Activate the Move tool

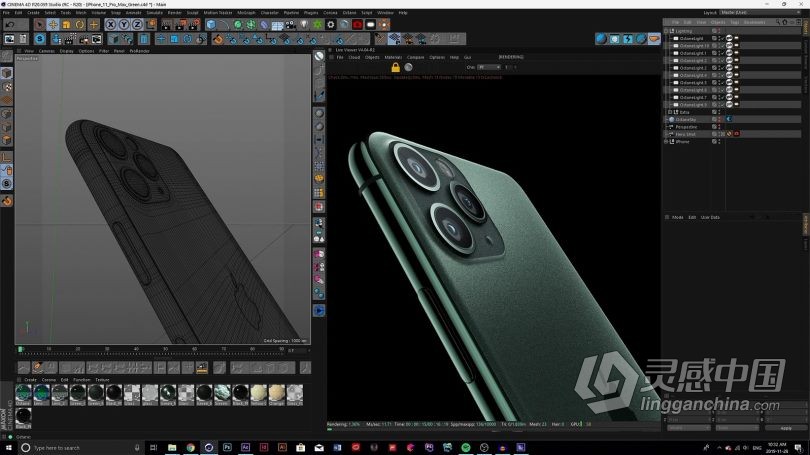[53, 24]
